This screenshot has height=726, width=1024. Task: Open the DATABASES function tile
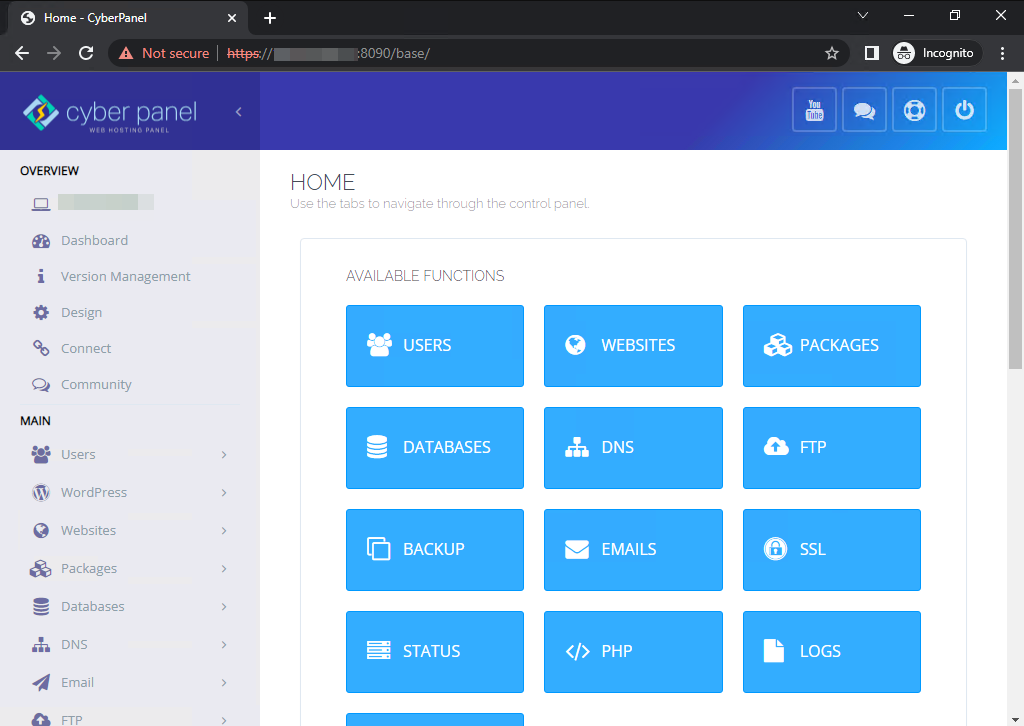coord(434,447)
